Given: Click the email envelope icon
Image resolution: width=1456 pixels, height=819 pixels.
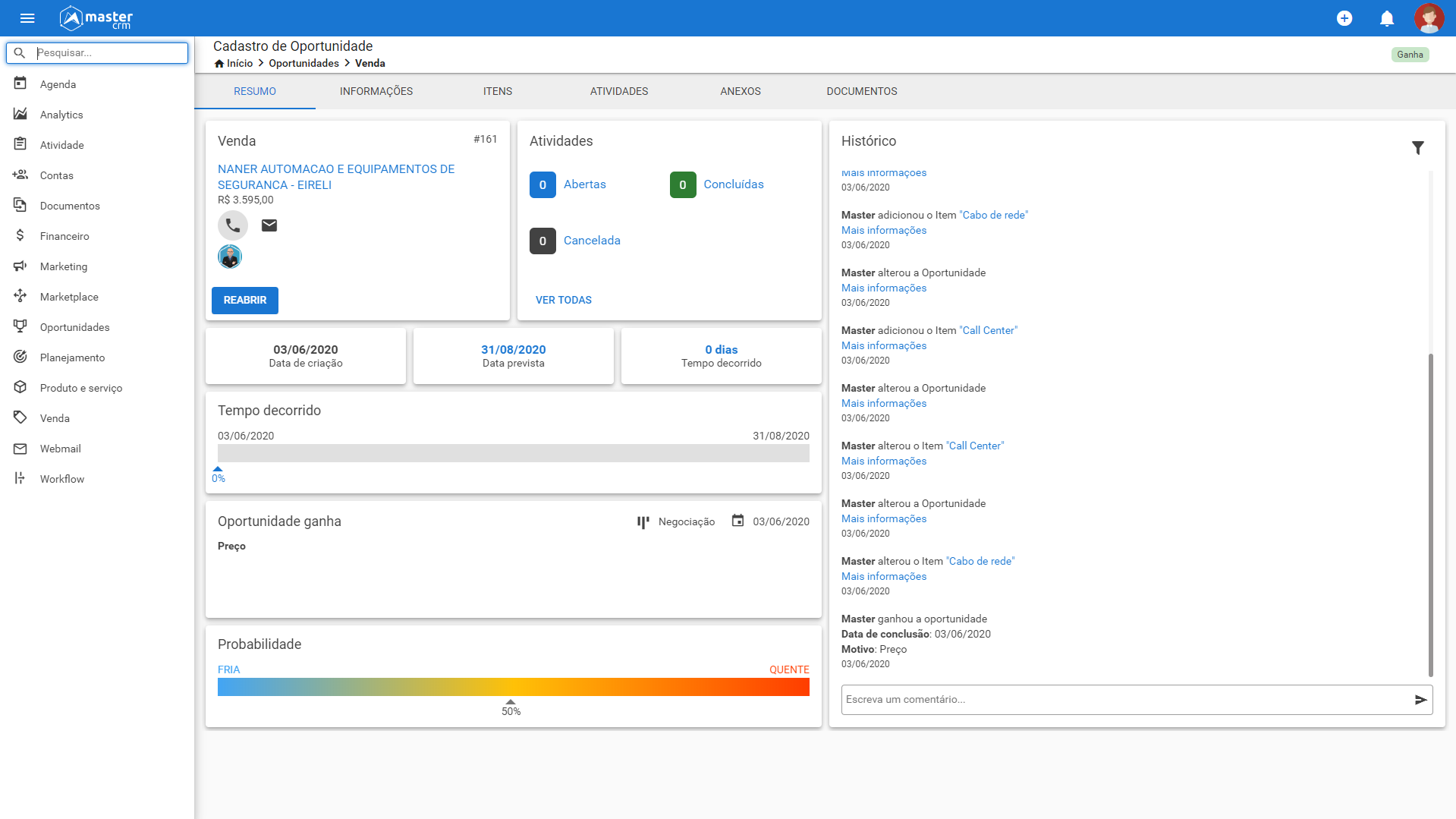Looking at the screenshot, I should (269, 225).
